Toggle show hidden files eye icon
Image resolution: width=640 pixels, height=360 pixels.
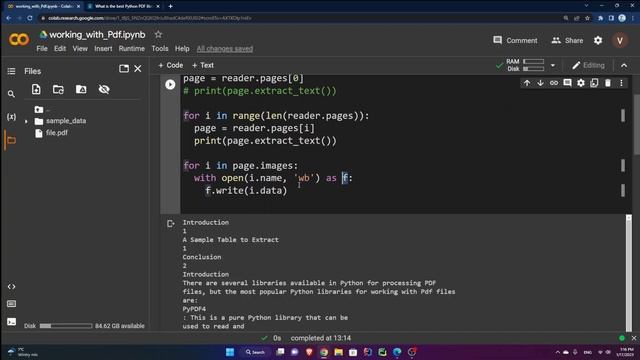[x=104, y=89]
